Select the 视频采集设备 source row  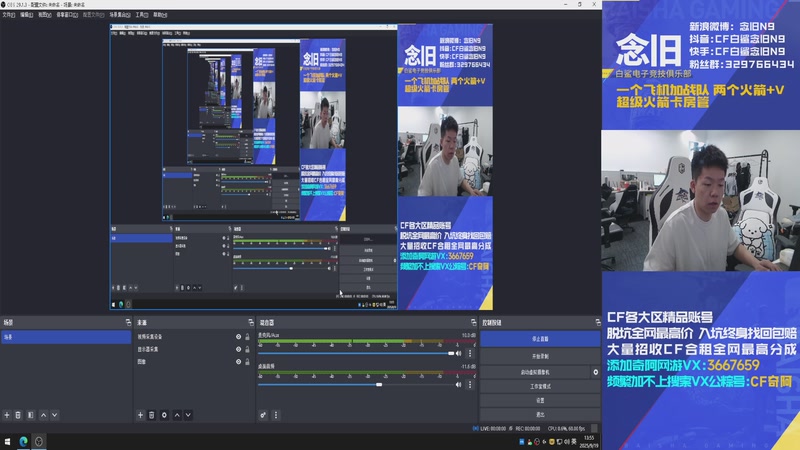pos(193,337)
